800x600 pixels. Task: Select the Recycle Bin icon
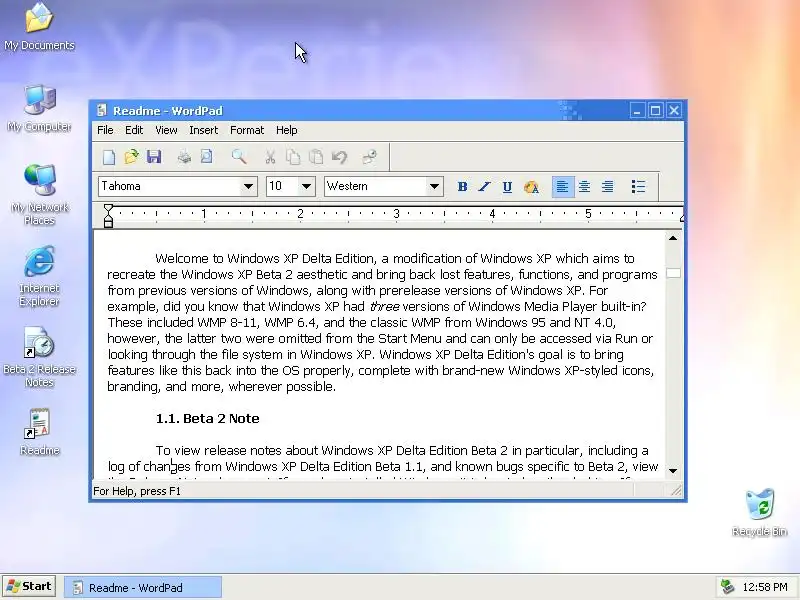pos(760,513)
